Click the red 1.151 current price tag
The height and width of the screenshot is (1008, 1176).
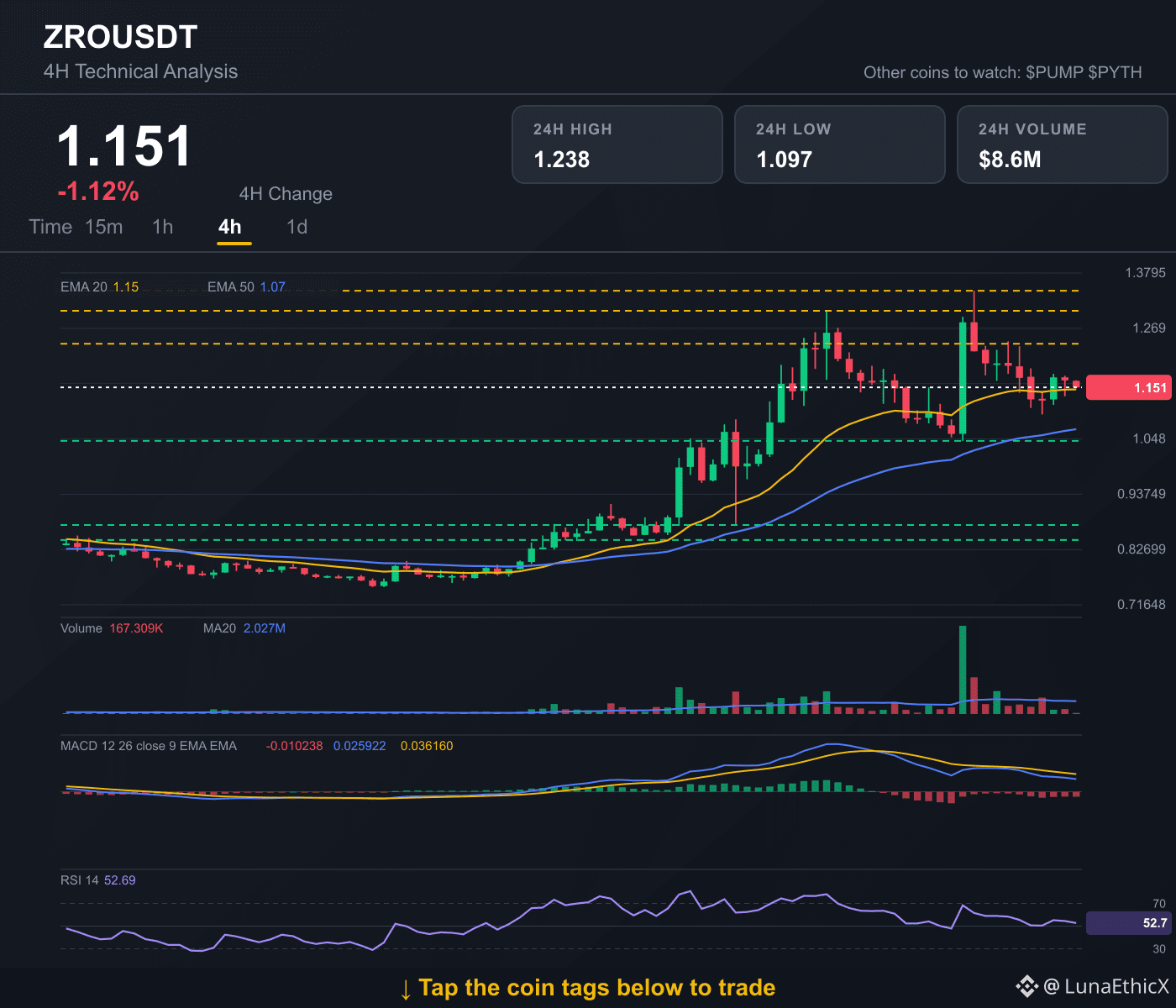[x=1128, y=387]
